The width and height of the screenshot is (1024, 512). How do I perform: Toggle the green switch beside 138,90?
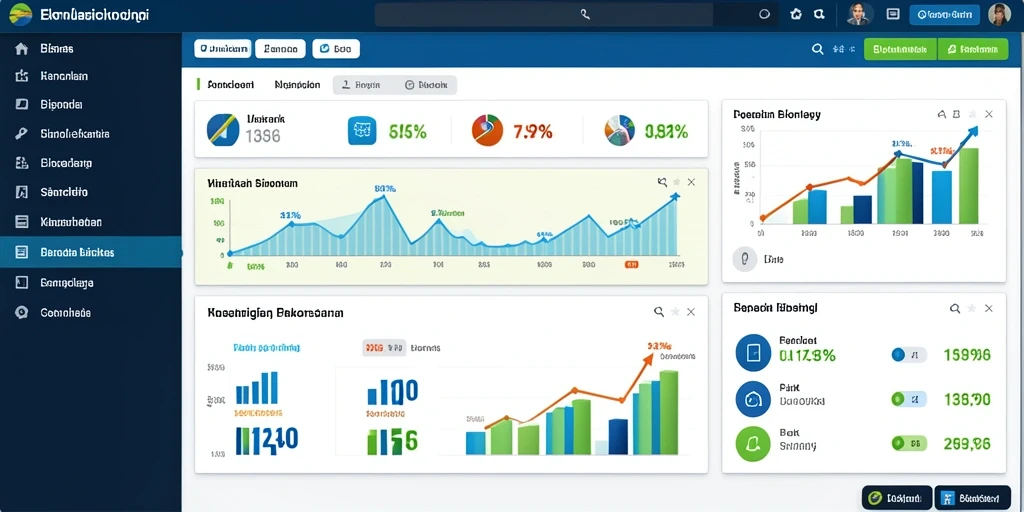pyautogui.click(x=908, y=398)
